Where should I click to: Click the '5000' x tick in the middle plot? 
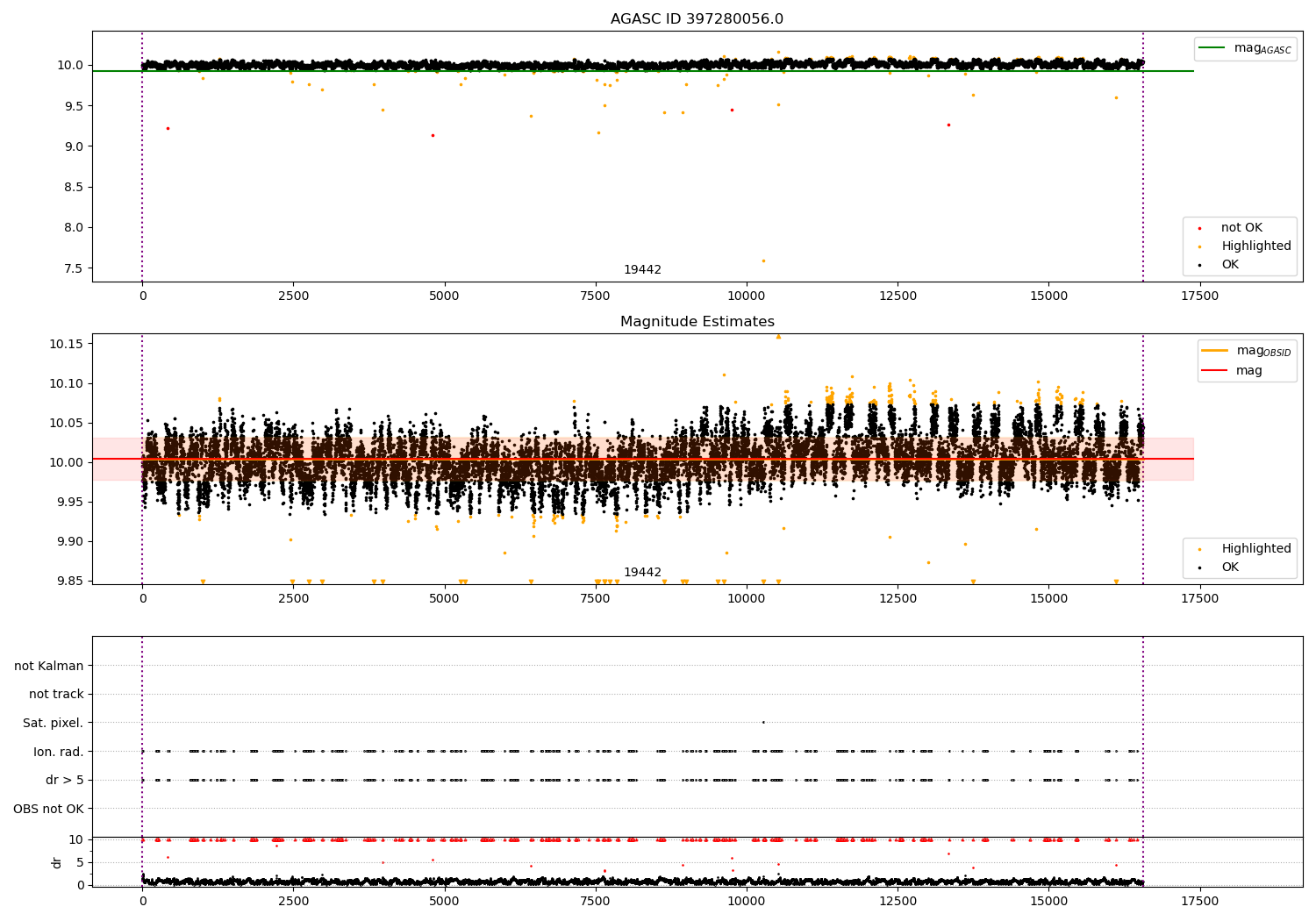point(445,599)
